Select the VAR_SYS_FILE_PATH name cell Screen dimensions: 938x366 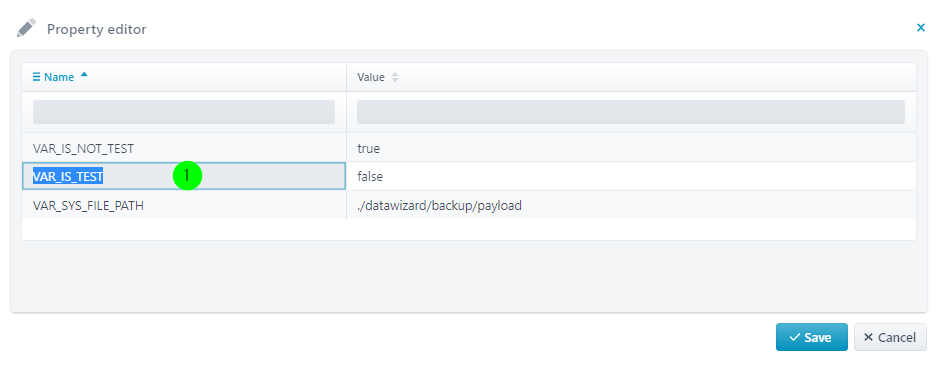coord(184,205)
